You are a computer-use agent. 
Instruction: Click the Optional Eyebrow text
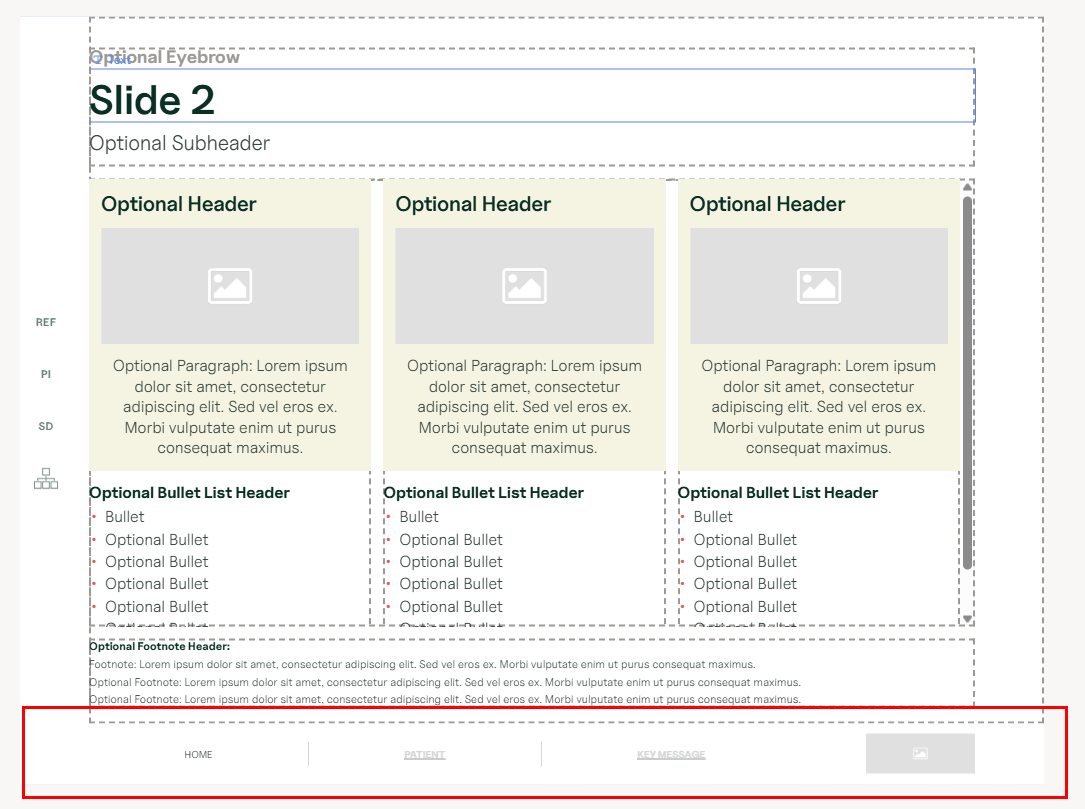[x=165, y=57]
